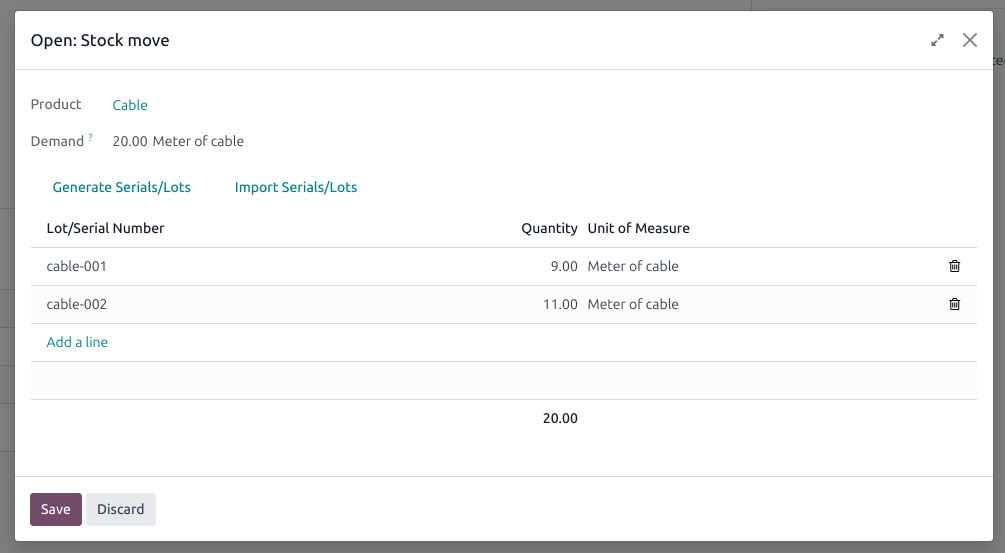Viewport: 1005px width, 553px height.
Task: Expand the dialog to full screen
Action: (x=937, y=40)
